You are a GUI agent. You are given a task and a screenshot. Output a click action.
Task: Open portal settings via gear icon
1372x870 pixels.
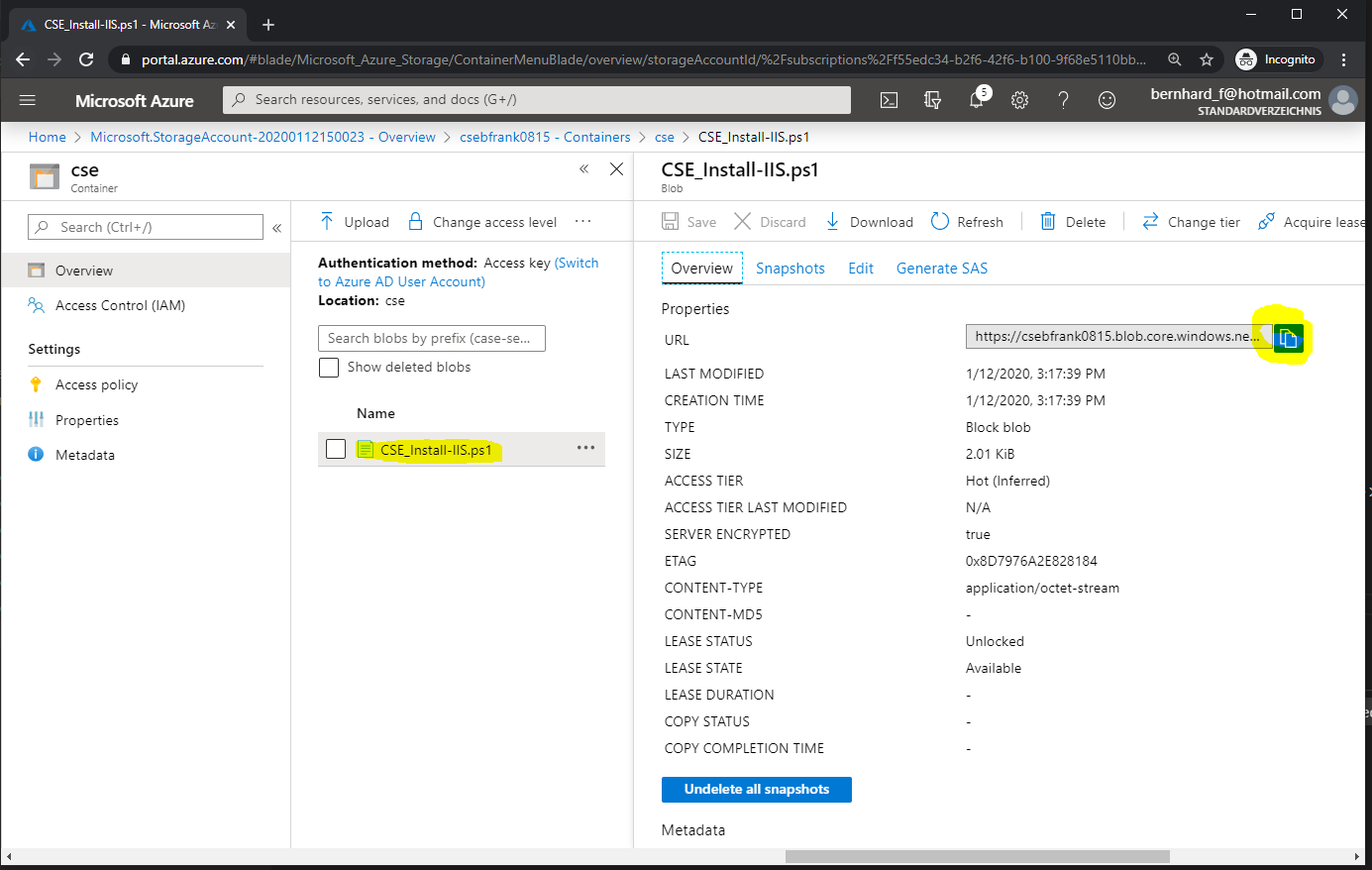pyautogui.click(x=1019, y=100)
